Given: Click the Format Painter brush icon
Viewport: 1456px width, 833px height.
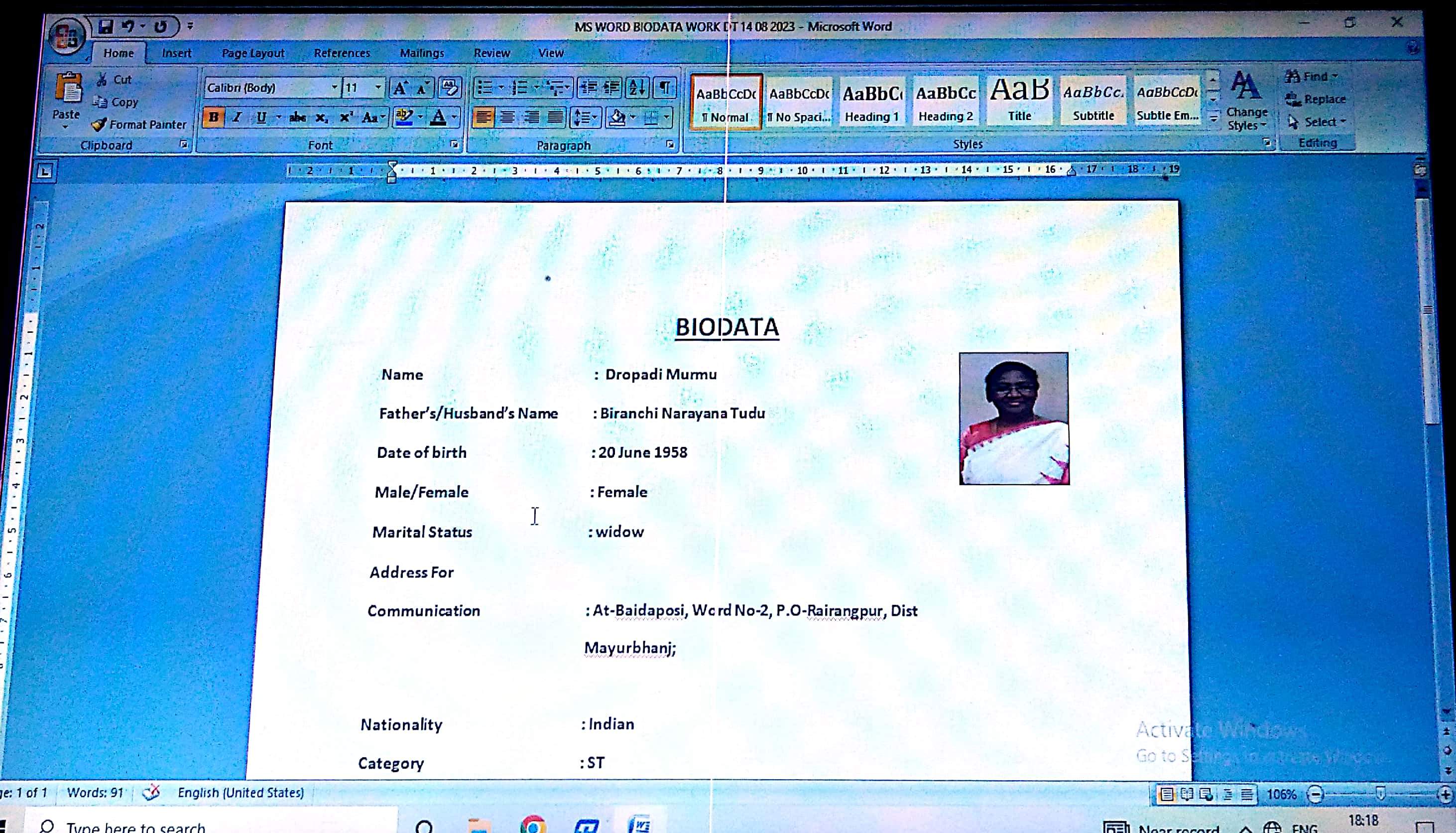Looking at the screenshot, I should (99, 124).
